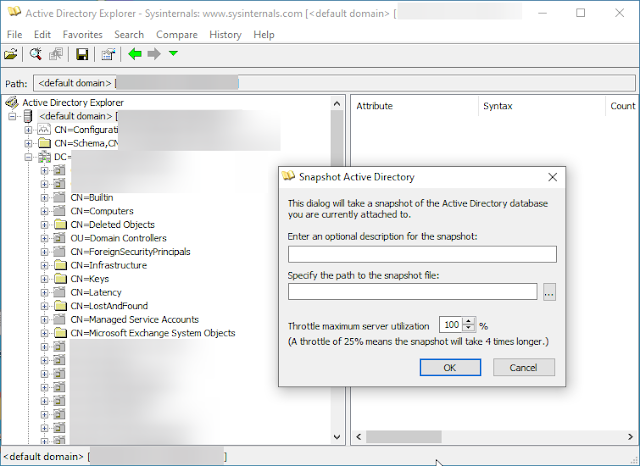Click Cancel in Snapshot dialog
640x466 pixels.
(x=524, y=367)
